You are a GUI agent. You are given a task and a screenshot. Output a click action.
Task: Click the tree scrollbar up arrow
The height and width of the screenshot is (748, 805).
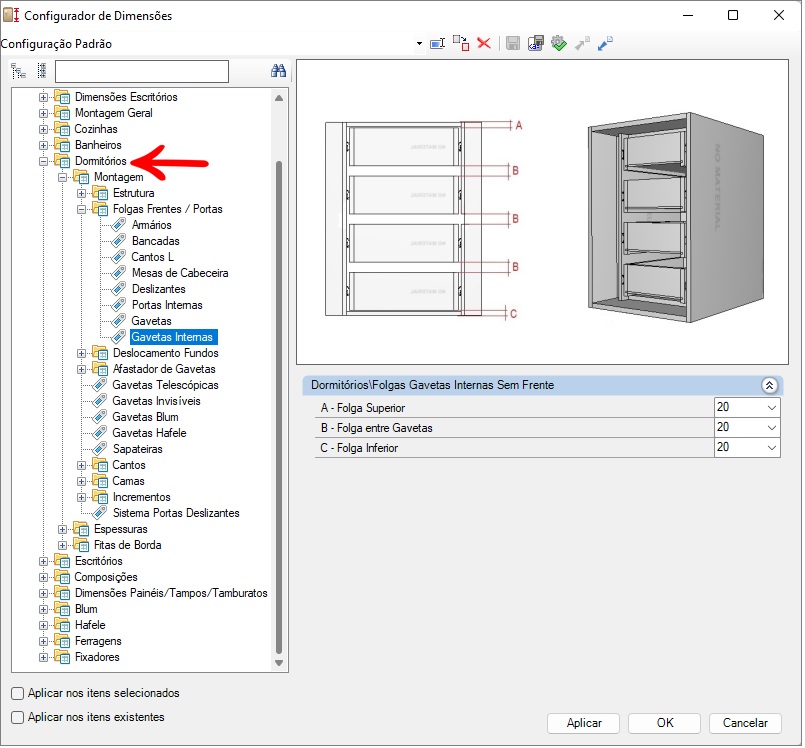pyautogui.click(x=279, y=98)
